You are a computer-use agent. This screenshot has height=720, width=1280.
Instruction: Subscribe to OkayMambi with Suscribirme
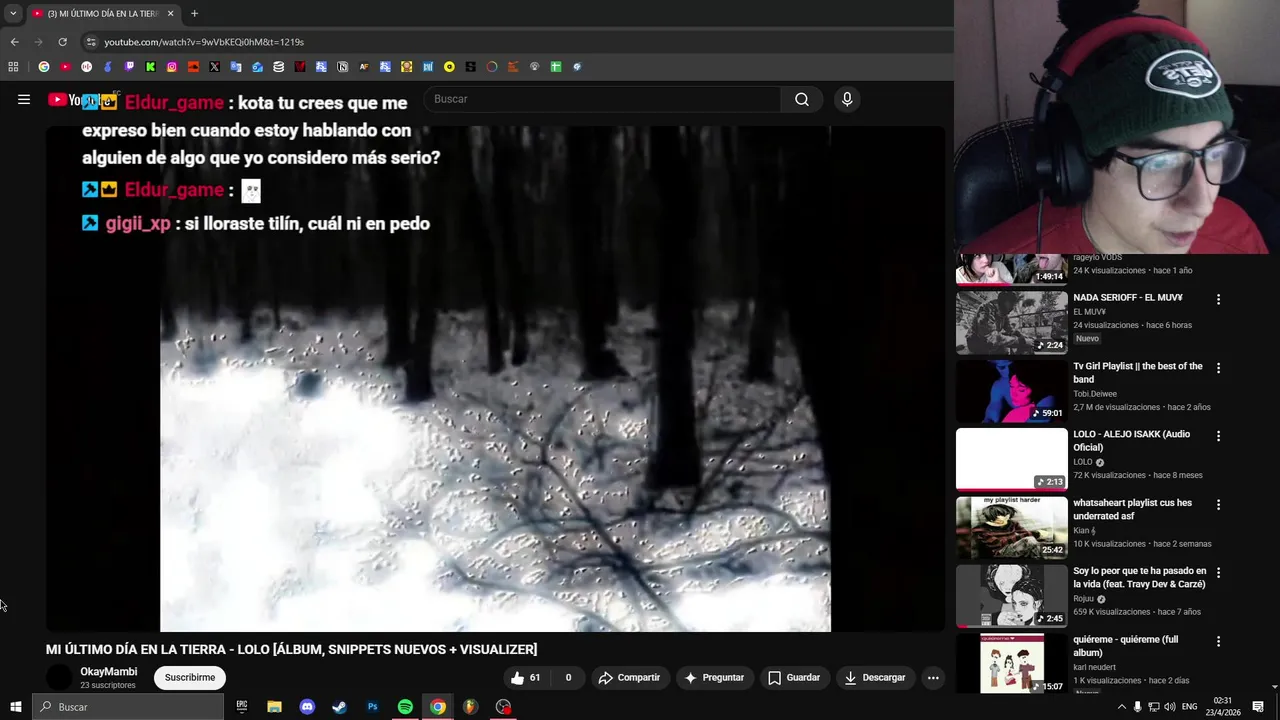[190, 677]
